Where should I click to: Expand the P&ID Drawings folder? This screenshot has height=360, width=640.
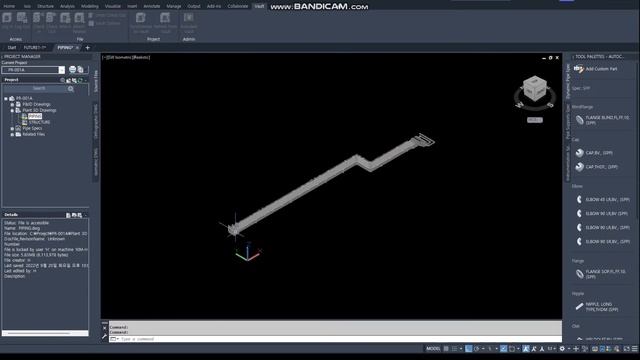click(x=12, y=104)
